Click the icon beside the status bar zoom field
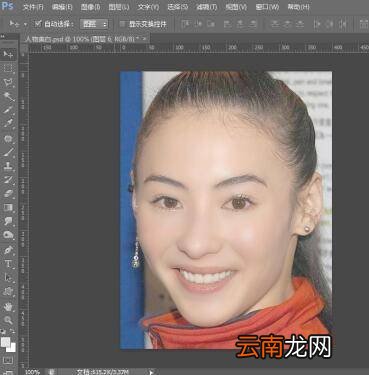Image resolution: width=369 pixels, height=375 pixels. (52, 372)
